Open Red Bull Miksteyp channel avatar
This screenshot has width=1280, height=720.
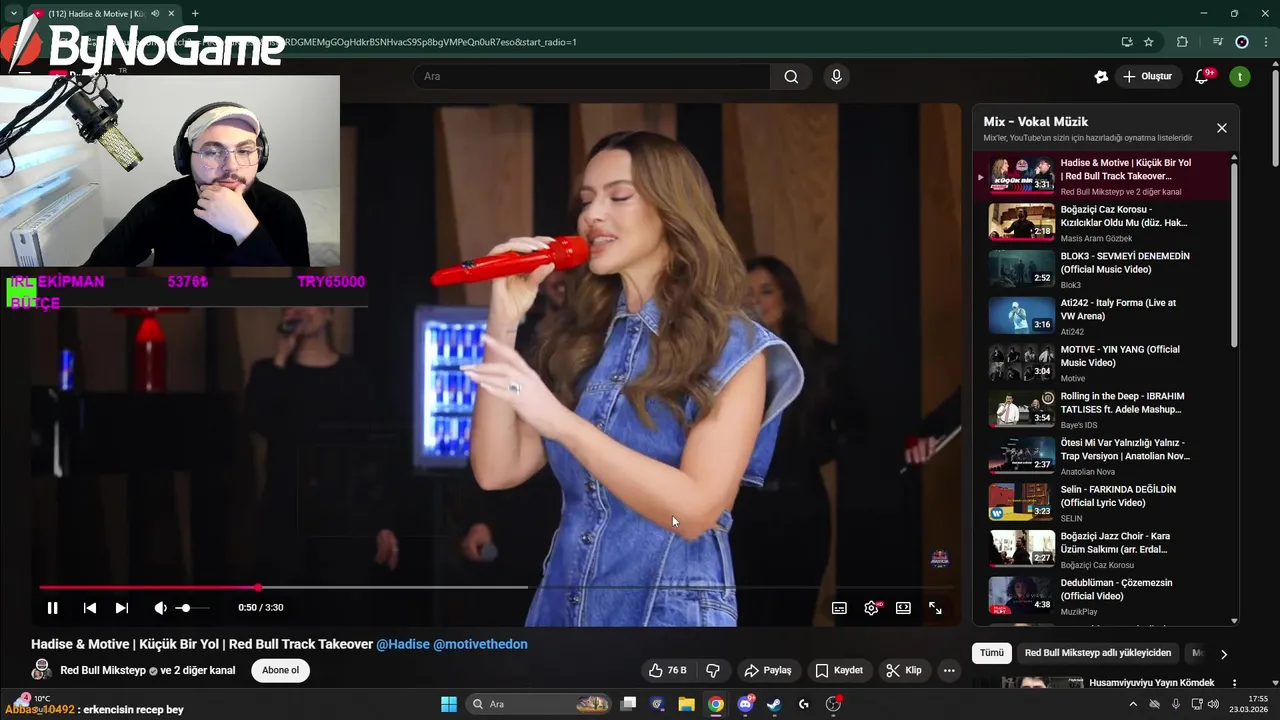tap(41, 670)
